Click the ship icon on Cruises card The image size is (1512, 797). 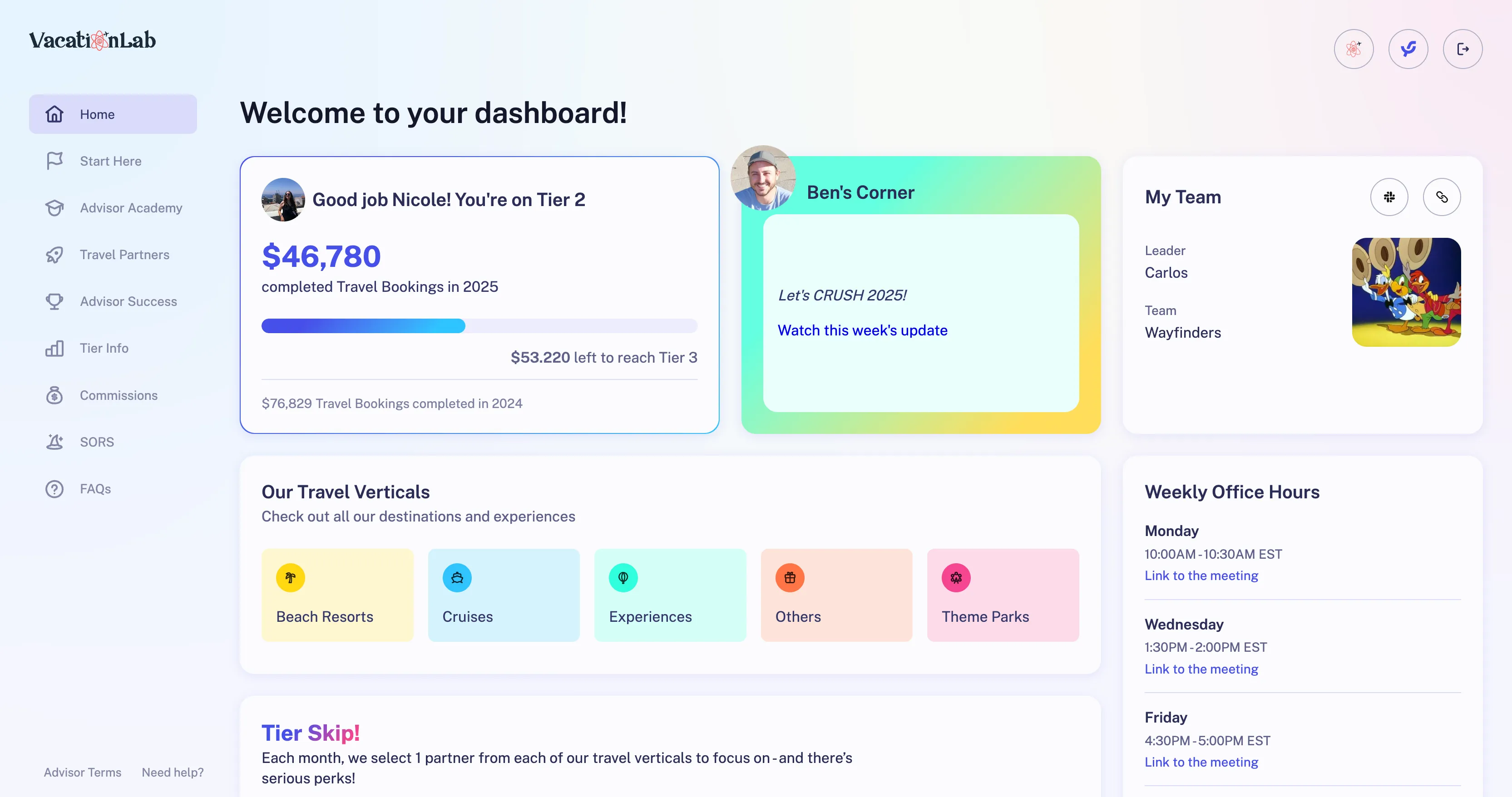(x=457, y=577)
